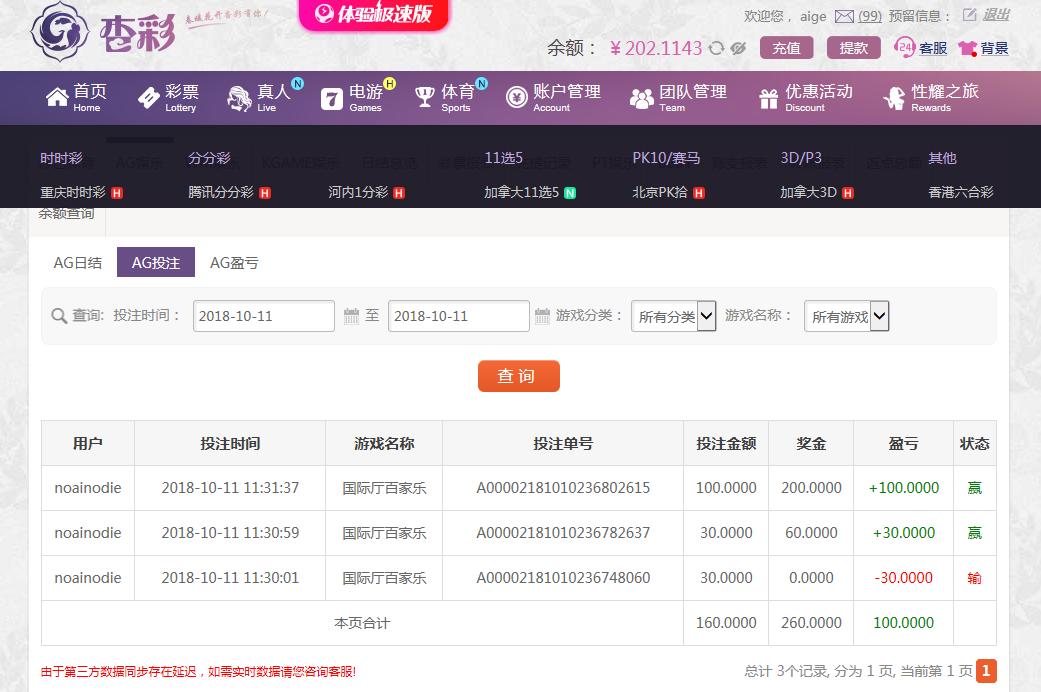Expand the 游戏名称 dropdown

point(846,316)
